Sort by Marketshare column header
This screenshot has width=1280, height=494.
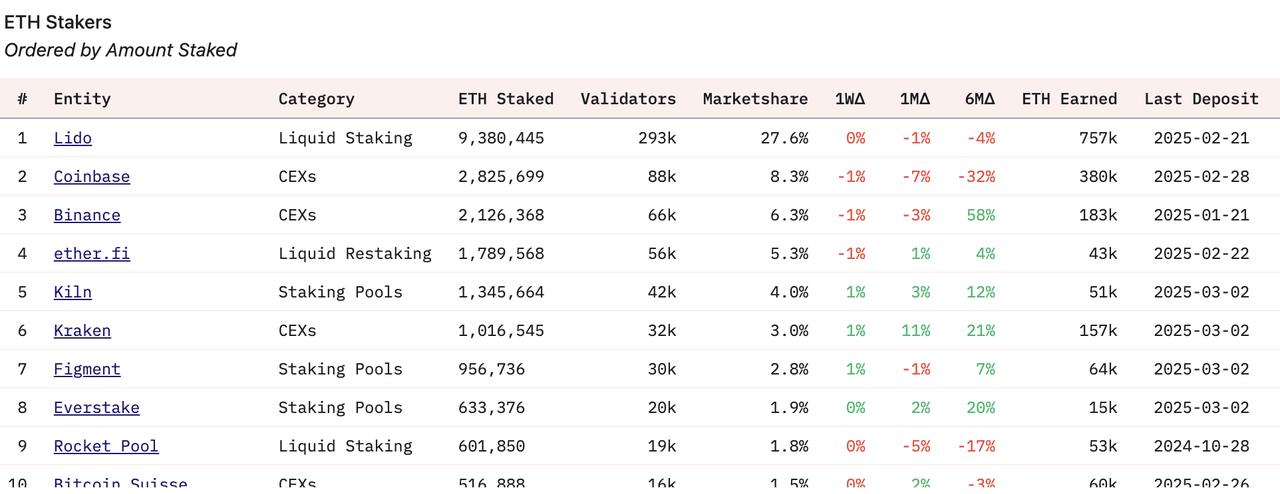755,99
